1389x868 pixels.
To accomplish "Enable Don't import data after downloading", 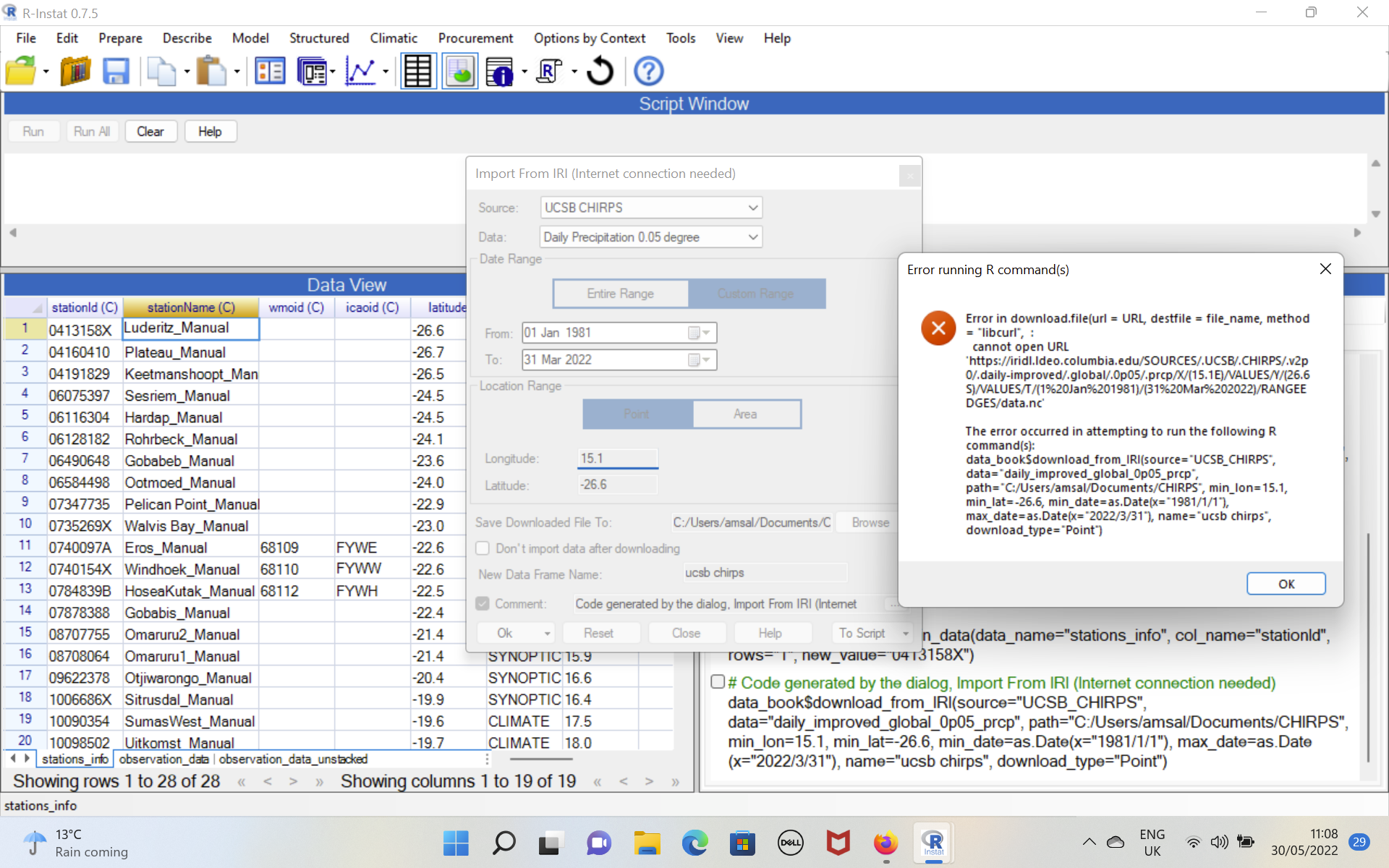I will click(483, 548).
